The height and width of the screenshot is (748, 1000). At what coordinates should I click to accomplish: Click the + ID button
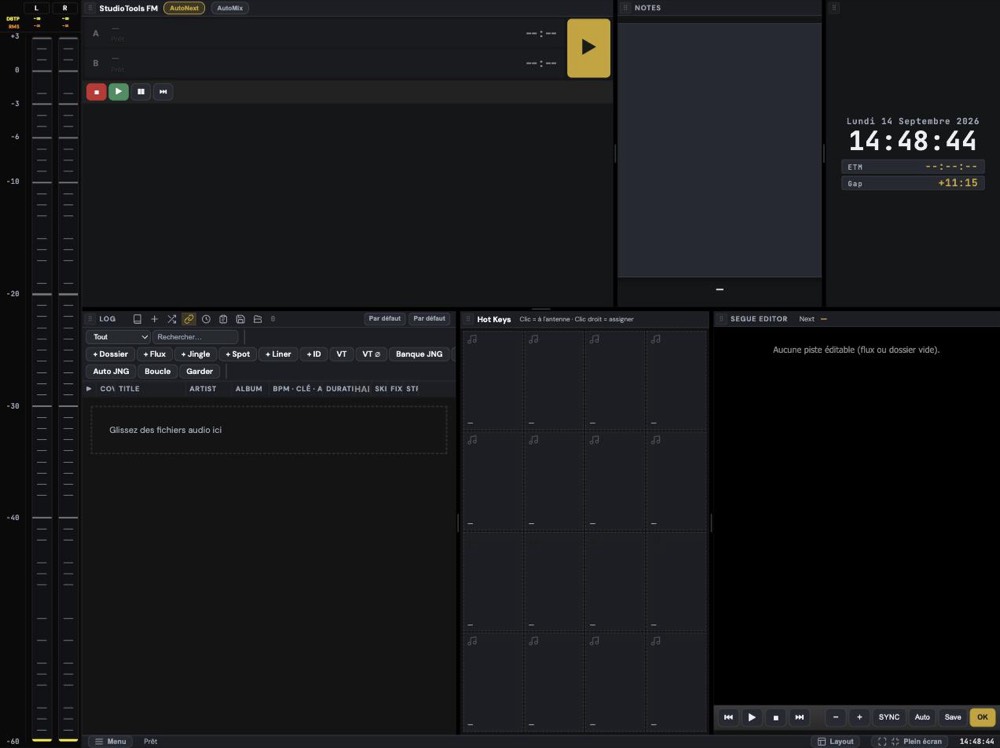click(314, 354)
